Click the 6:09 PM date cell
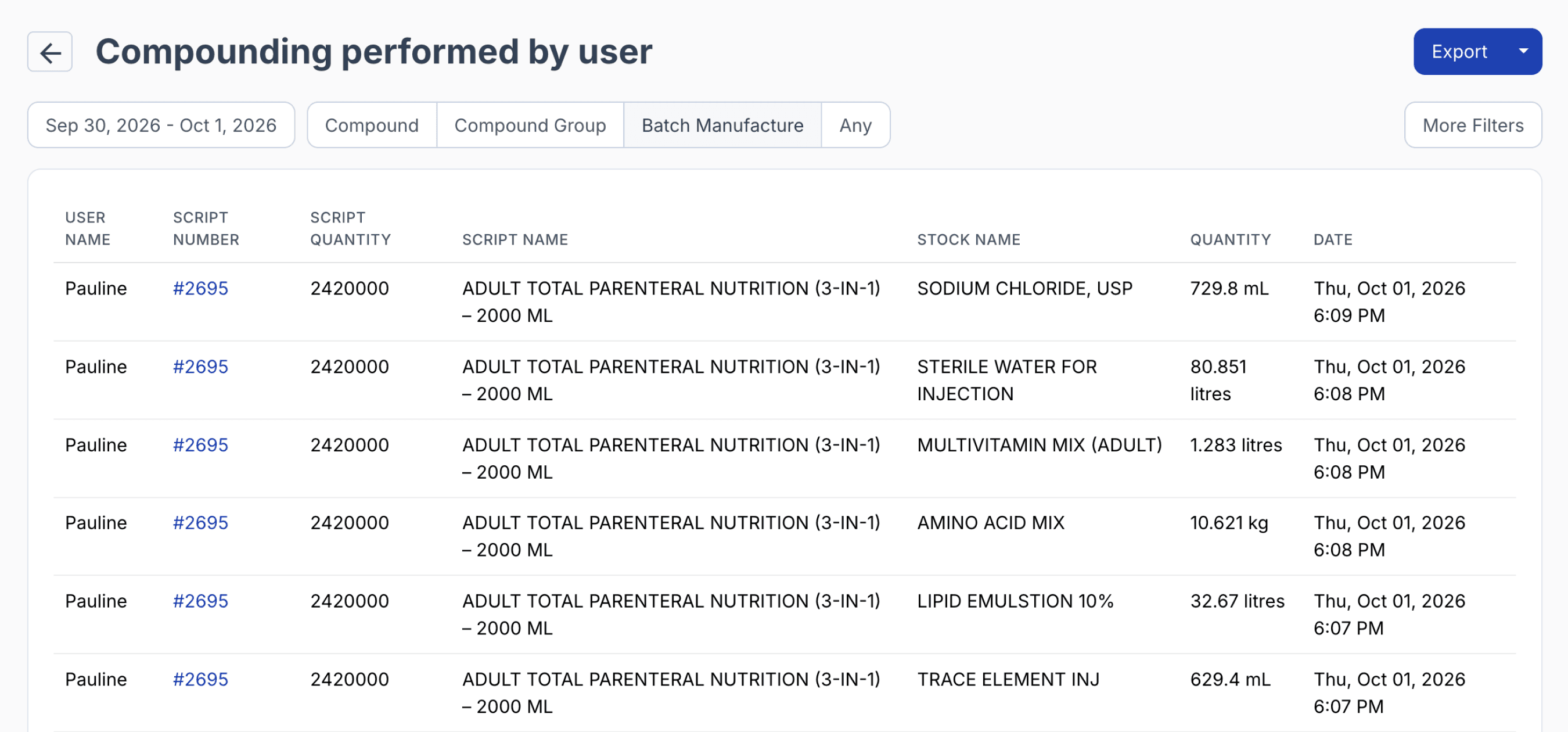The width and height of the screenshot is (1568, 732). pyautogui.click(x=1389, y=302)
